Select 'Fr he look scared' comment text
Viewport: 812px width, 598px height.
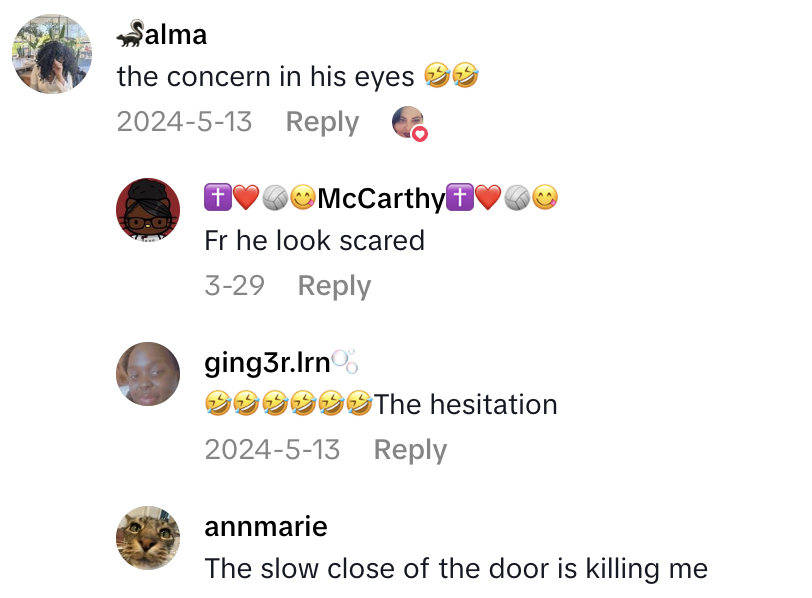tap(314, 240)
